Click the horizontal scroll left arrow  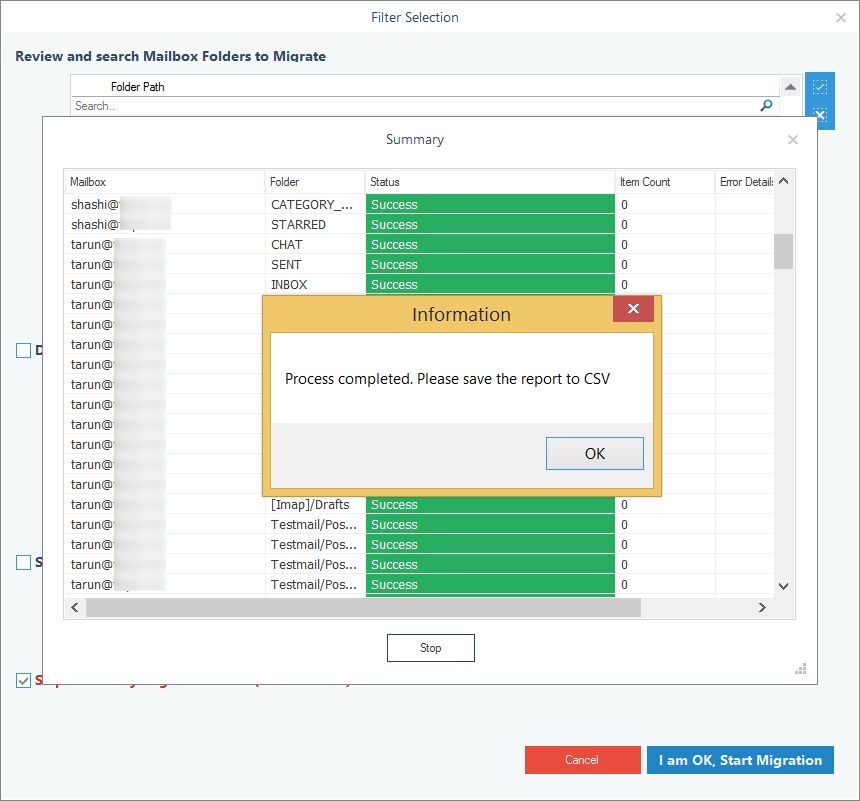(x=75, y=607)
